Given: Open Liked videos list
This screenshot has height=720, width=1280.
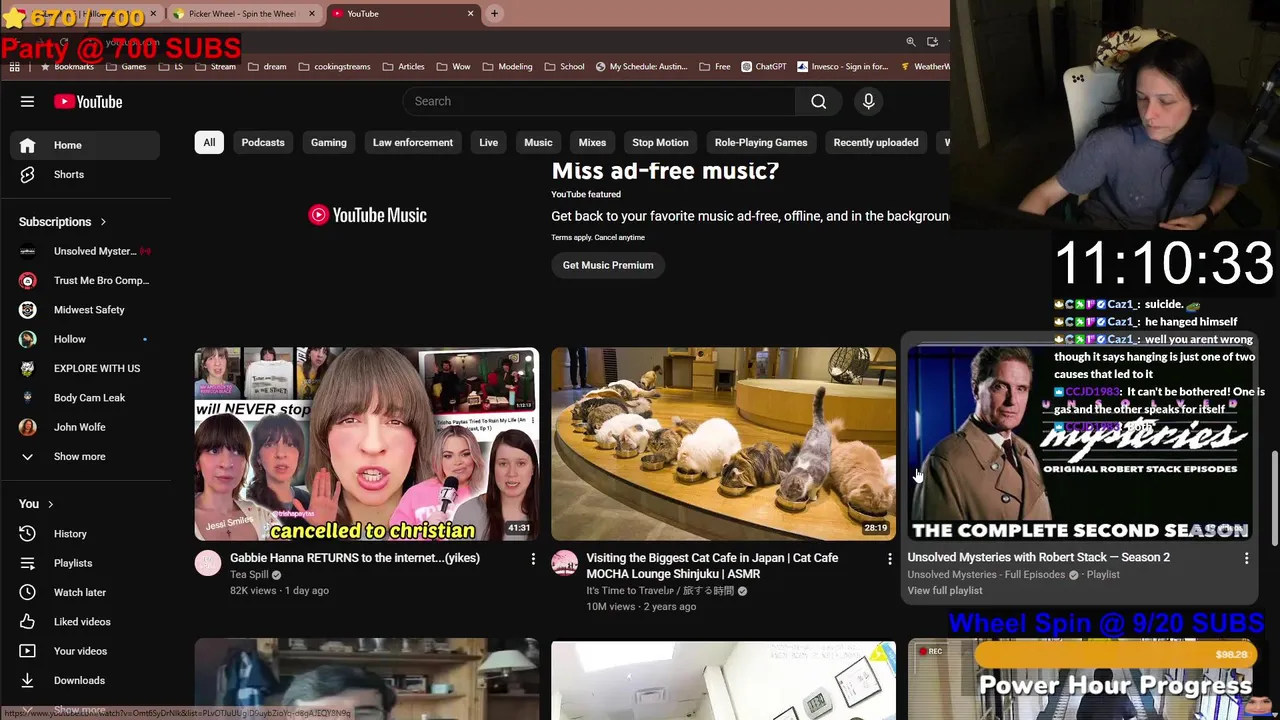Looking at the screenshot, I should coord(85,622).
